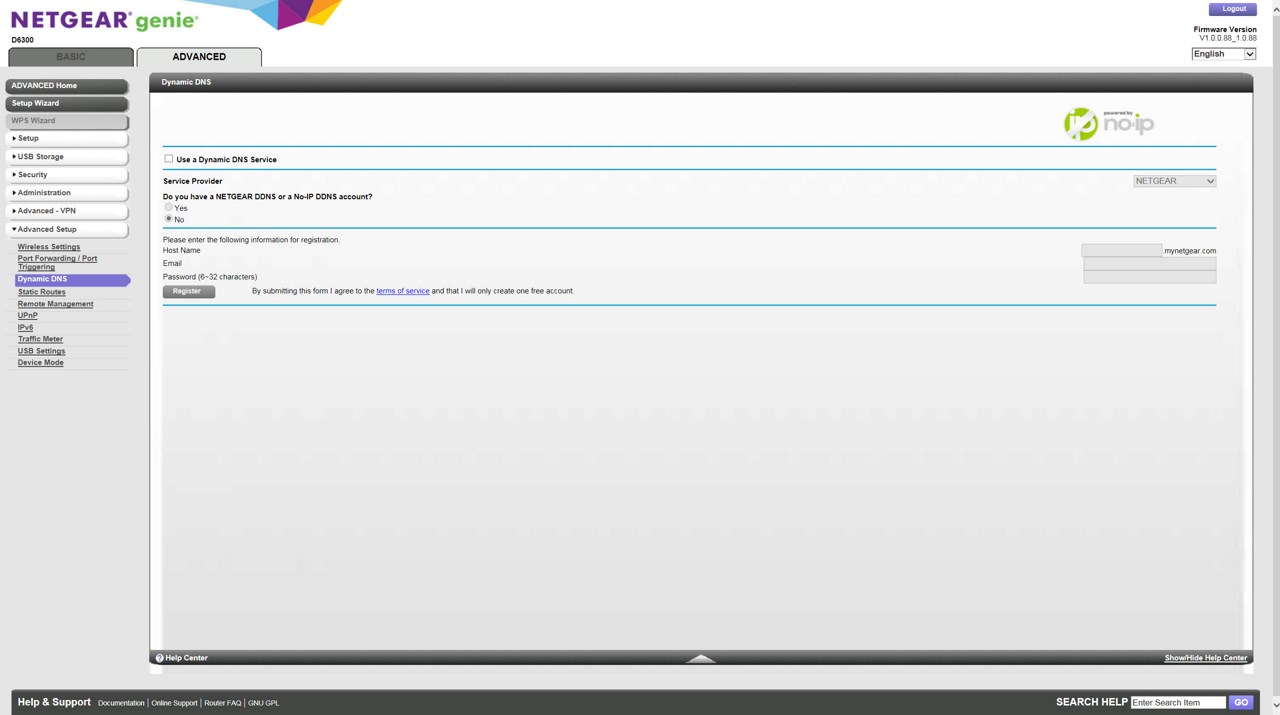Select the ADVANCED tab

click(x=199, y=57)
